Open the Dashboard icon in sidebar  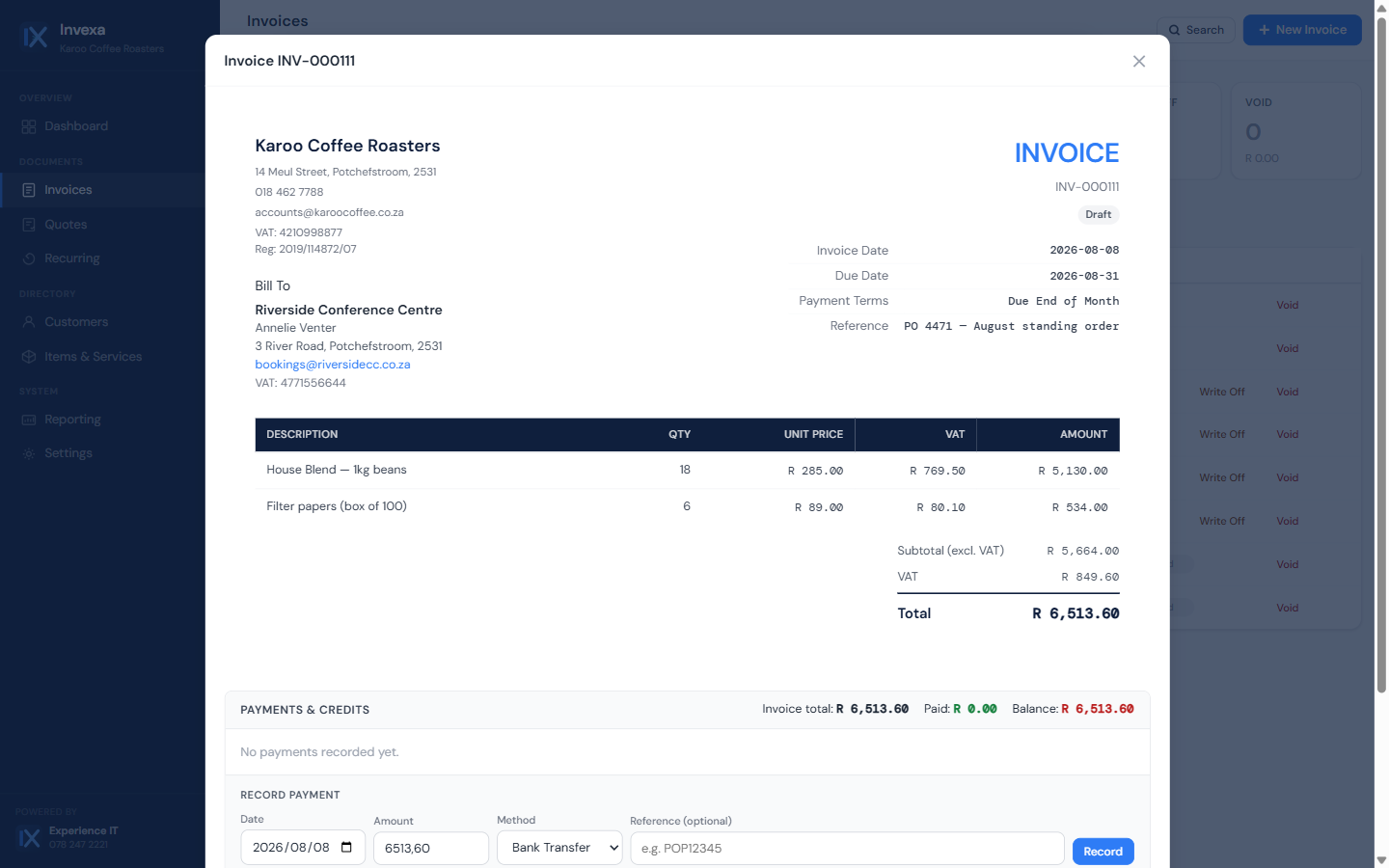click(29, 126)
